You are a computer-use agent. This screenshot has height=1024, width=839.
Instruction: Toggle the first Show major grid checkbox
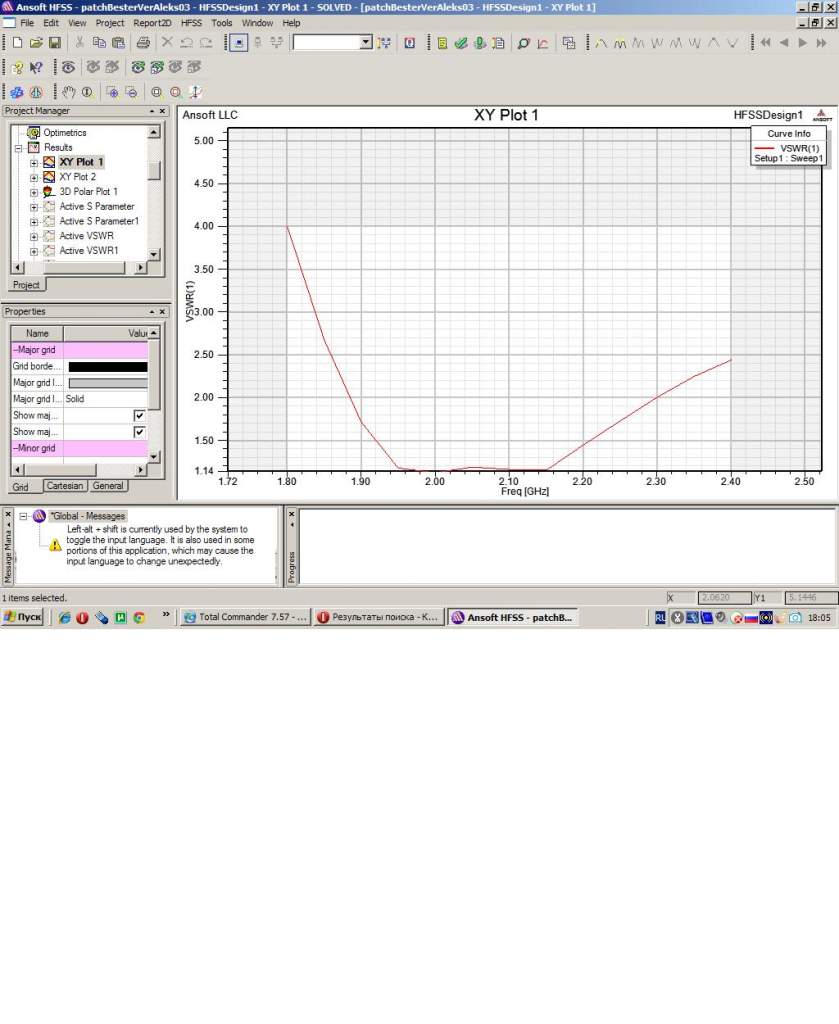pyautogui.click(x=139, y=415)
